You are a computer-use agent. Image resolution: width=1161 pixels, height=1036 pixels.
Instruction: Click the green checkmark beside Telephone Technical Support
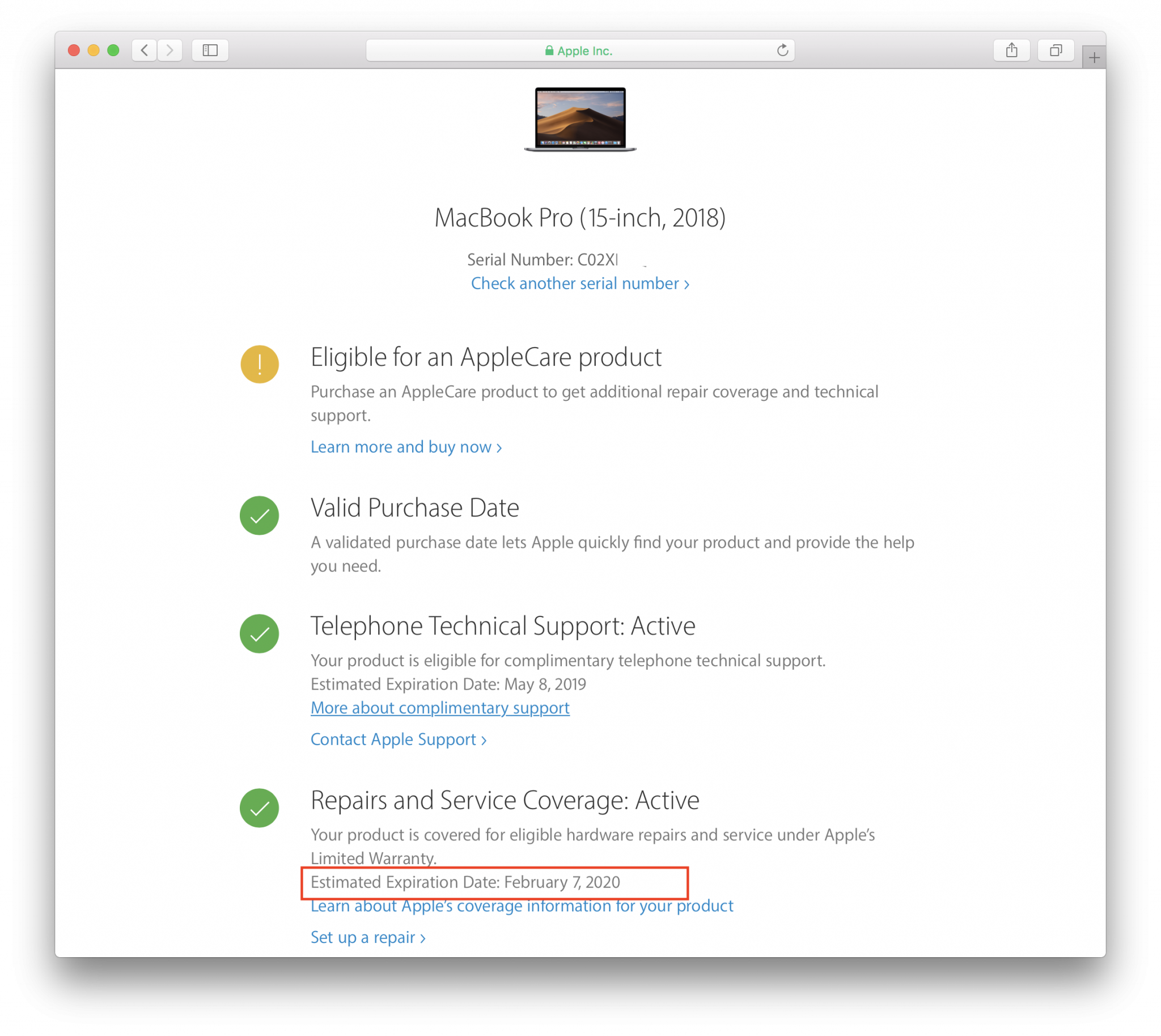pyautogui.click(x=260, y=633)
